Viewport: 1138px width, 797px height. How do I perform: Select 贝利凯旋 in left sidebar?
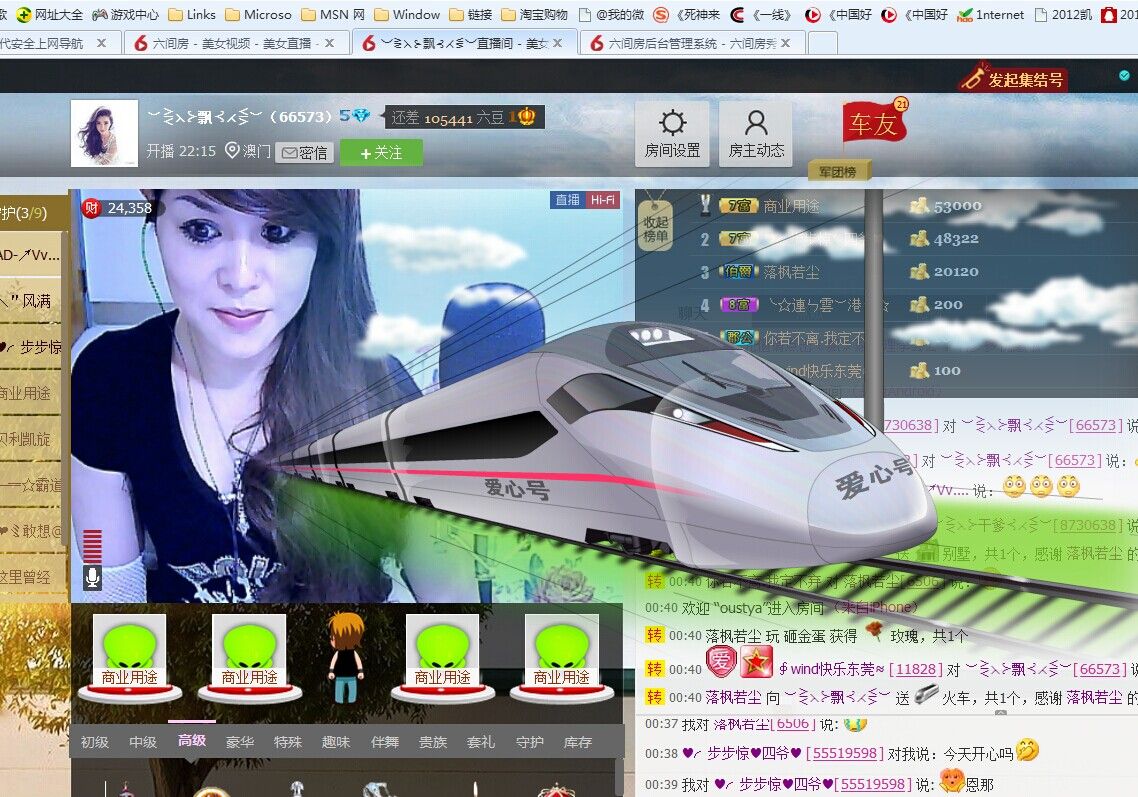pyautogui.click(x=30, y=438)
